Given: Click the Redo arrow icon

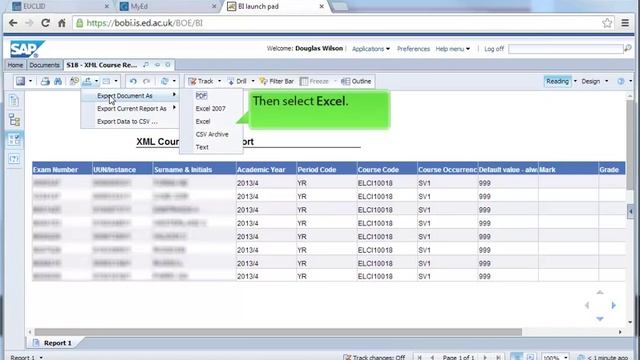Looking at the screenshot, I should pyautogui.click(x=146, y=81).
